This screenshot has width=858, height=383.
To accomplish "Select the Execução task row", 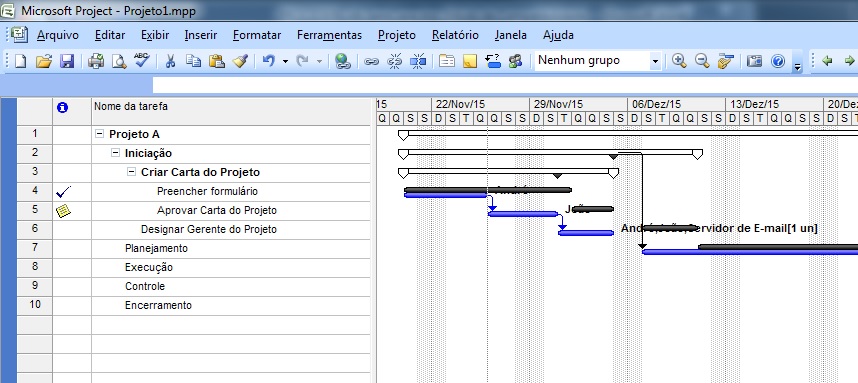I will (149, 267).
